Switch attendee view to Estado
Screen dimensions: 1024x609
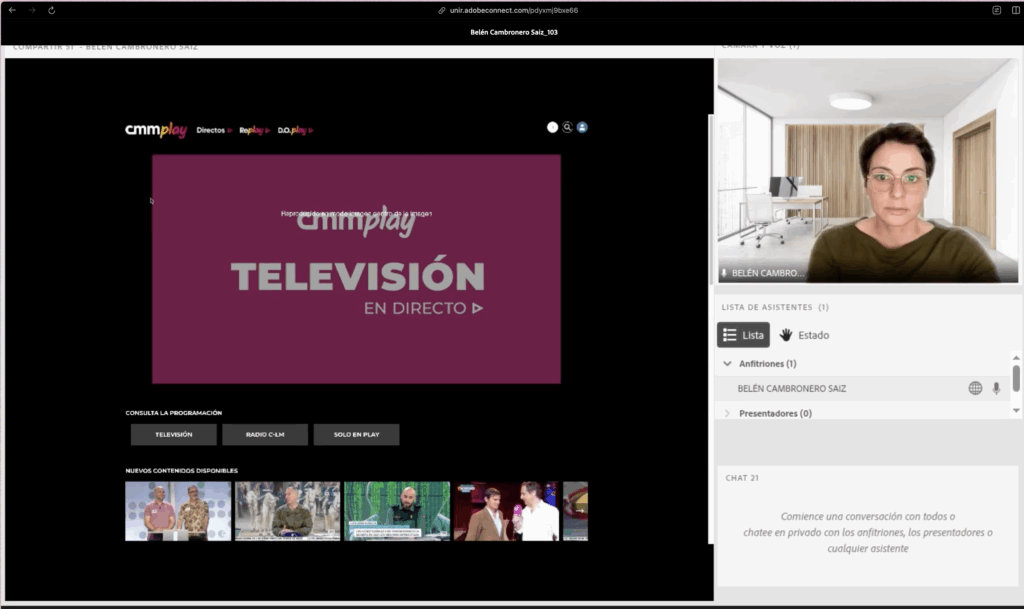pyautogui.click(x=804, y=335)
